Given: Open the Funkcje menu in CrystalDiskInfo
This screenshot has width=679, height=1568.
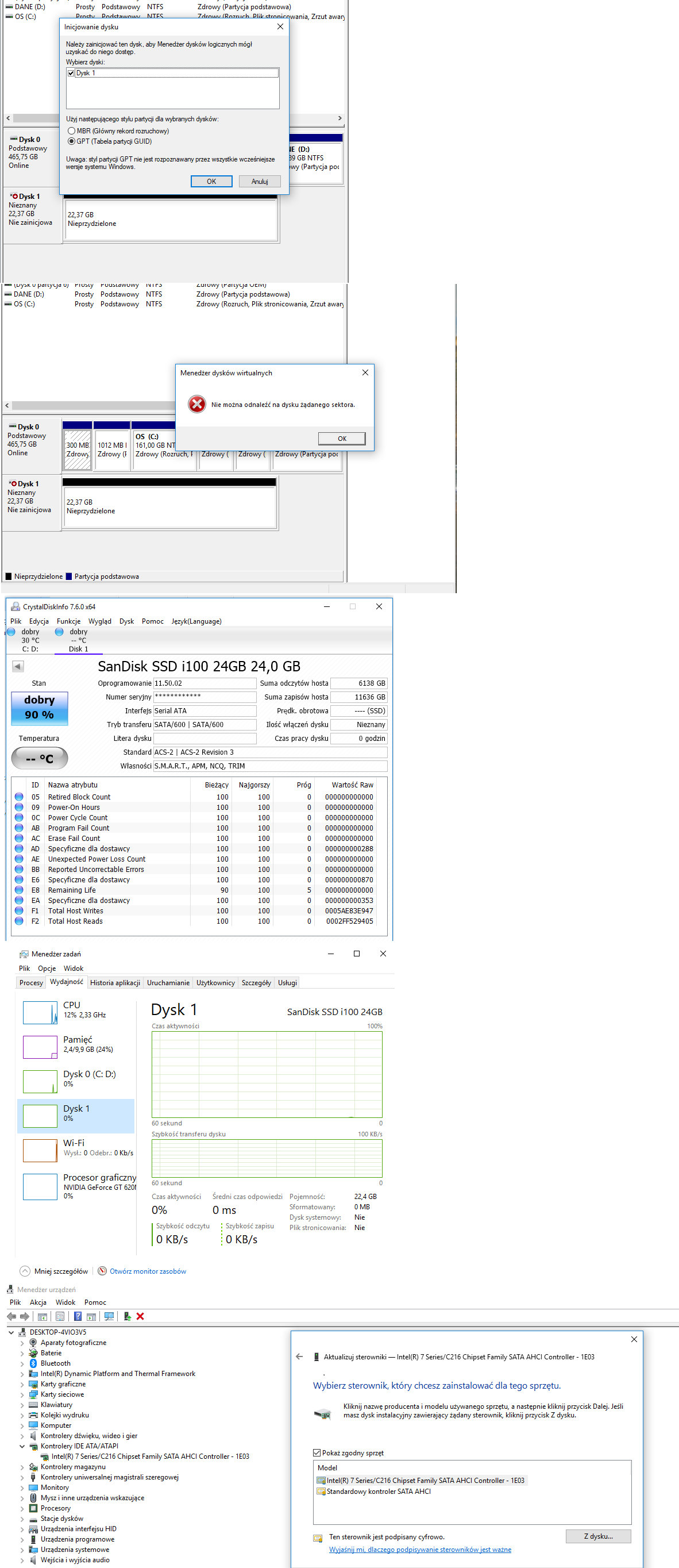Looking at the screenshot, I should pyautogui.click(x=68, y=621).
